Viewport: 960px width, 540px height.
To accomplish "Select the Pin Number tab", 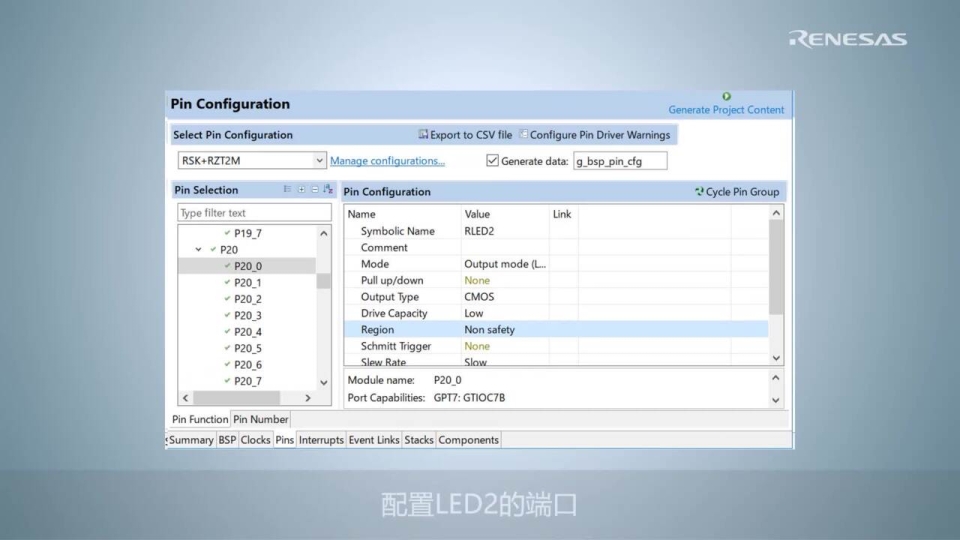I will coord(260,419).
